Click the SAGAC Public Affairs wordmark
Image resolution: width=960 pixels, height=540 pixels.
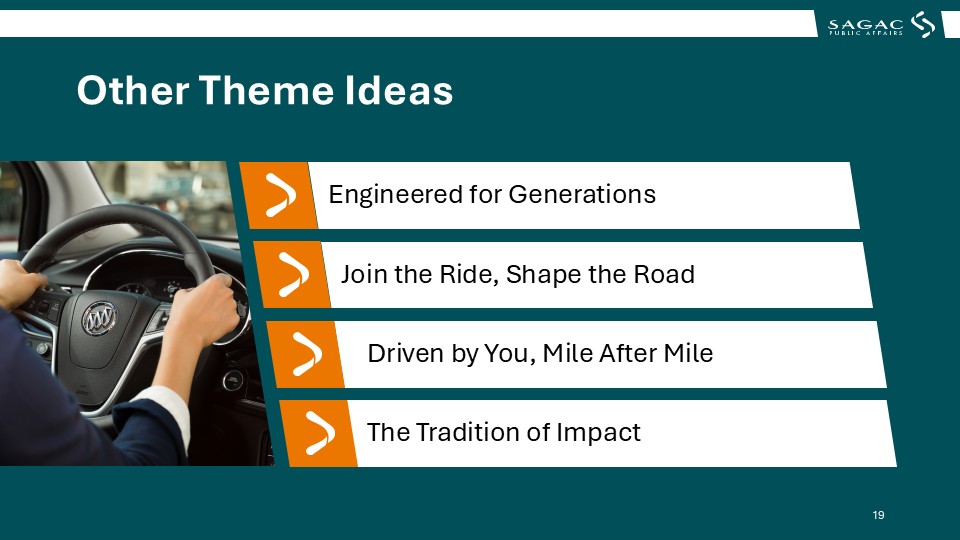coord(865,27)
